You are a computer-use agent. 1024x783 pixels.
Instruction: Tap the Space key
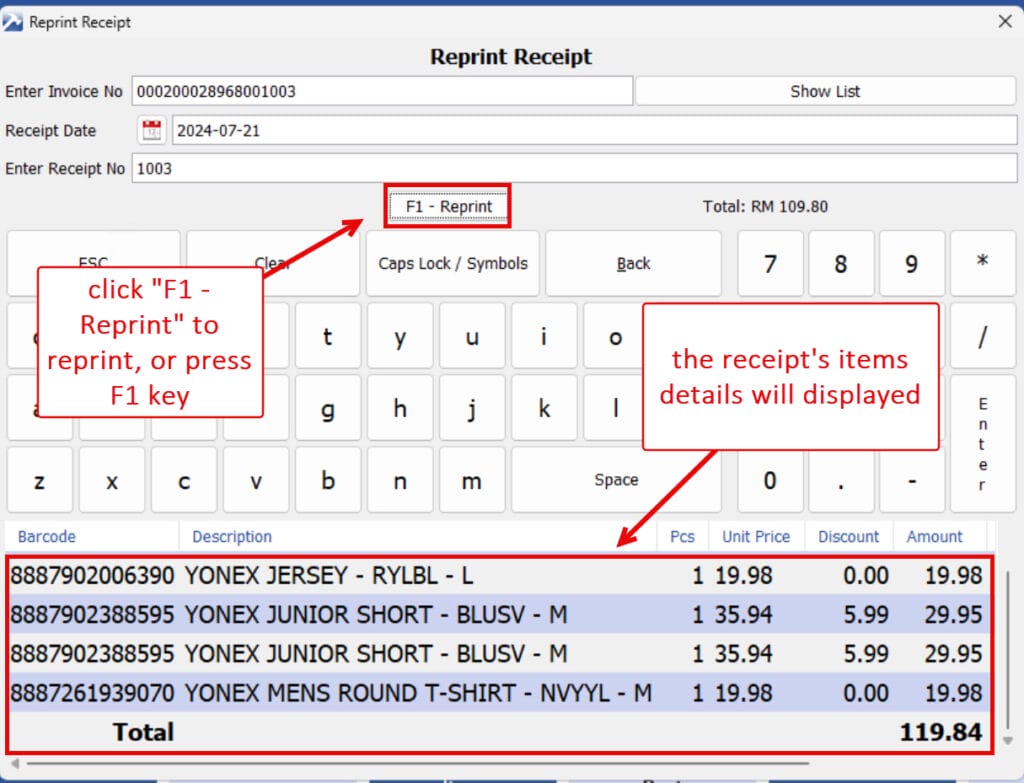pos(616,480)
